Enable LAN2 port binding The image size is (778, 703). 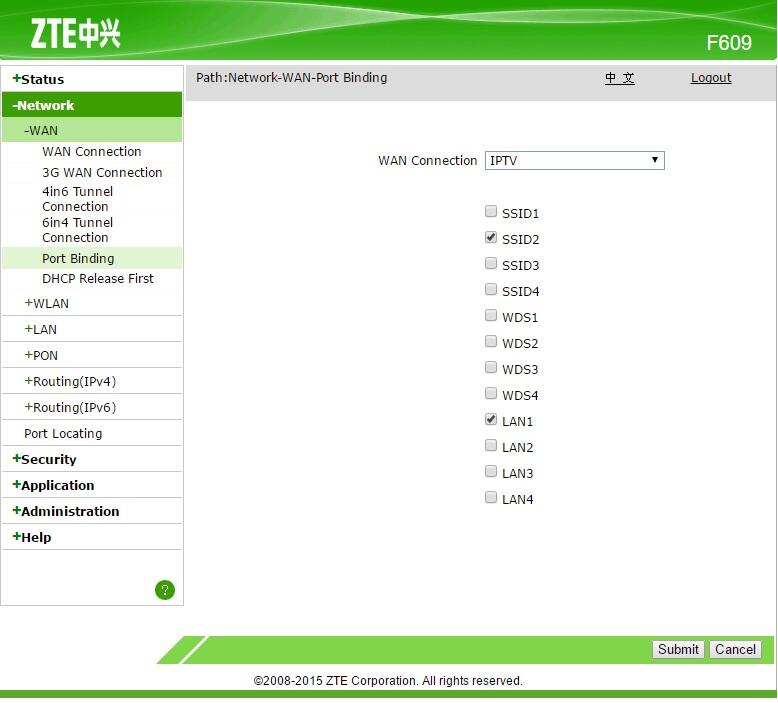491,445
